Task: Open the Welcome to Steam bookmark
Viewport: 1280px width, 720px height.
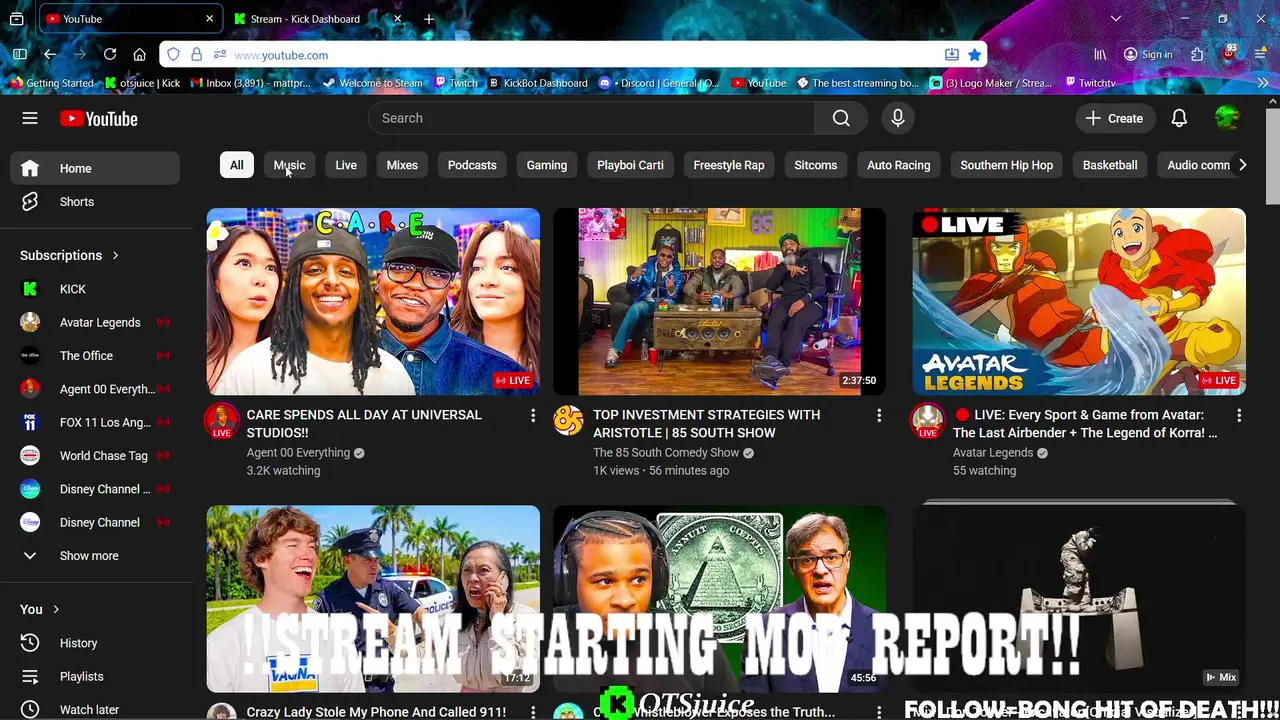Action: coord(373,83)
